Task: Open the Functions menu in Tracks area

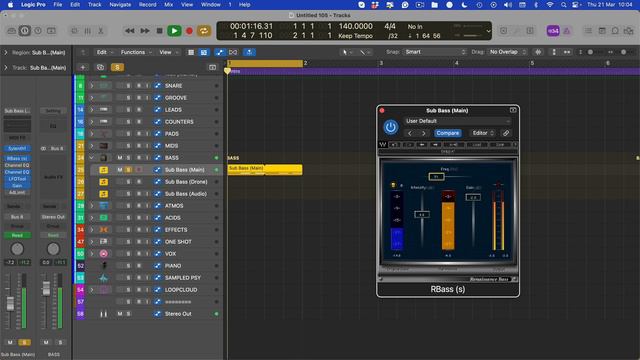Action: tap(136, 52)
